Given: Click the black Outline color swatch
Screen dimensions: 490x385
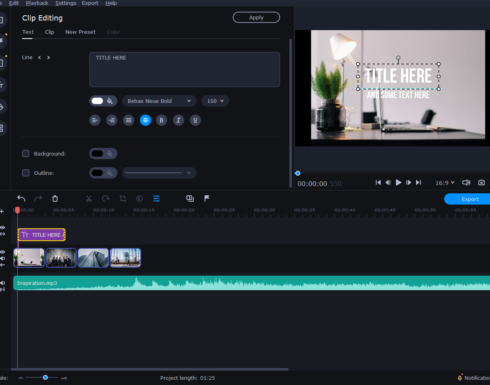Looking at the screenshot, I should pos(97,173).
